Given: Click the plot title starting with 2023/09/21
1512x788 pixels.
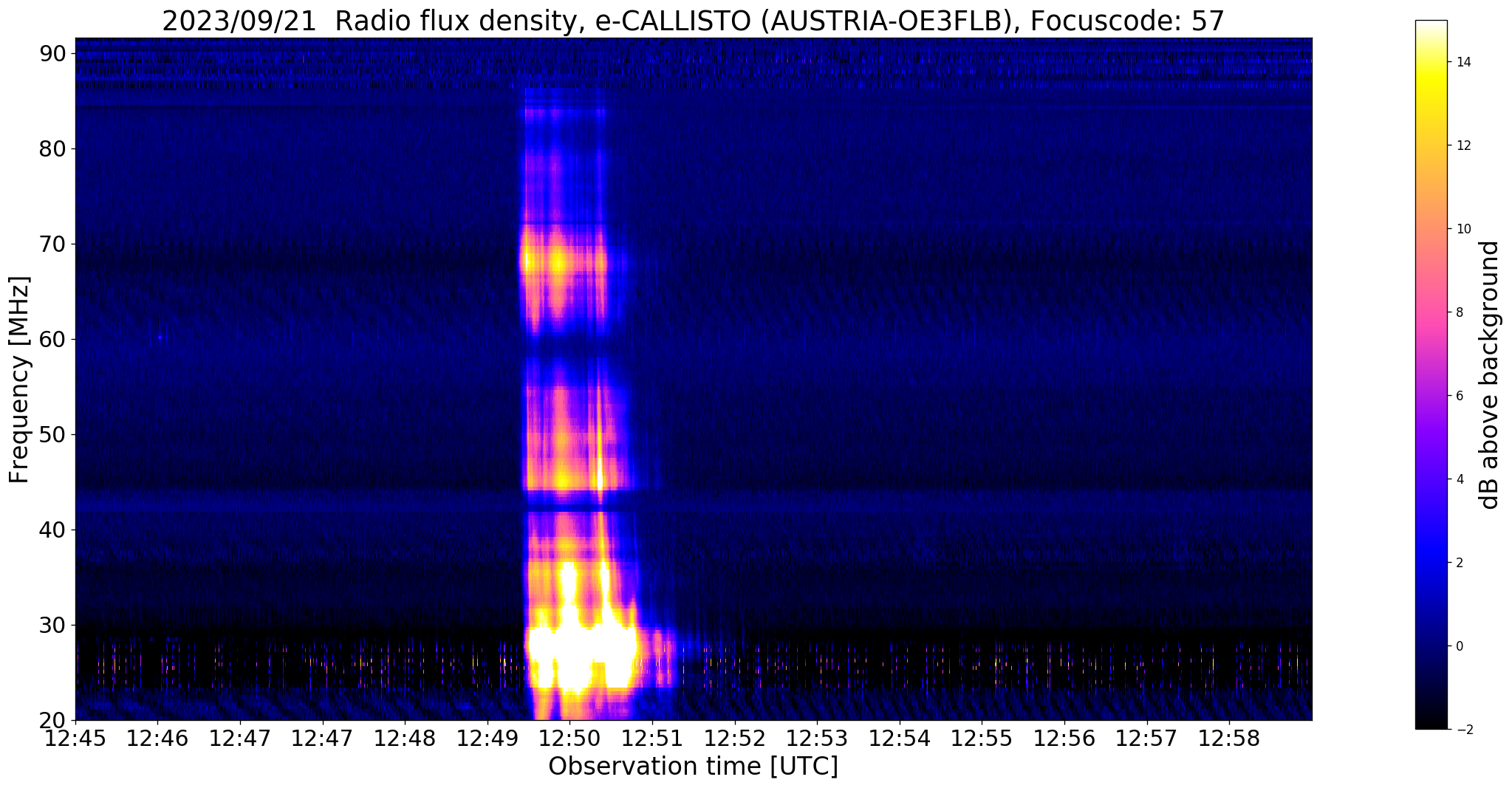Looking at the screenshot, I should (693, 21).
